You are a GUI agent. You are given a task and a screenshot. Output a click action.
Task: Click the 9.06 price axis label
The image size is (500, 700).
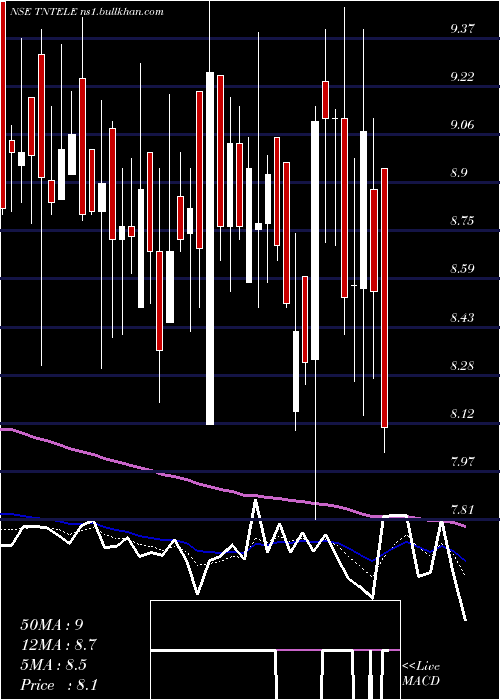click(462, 125)
